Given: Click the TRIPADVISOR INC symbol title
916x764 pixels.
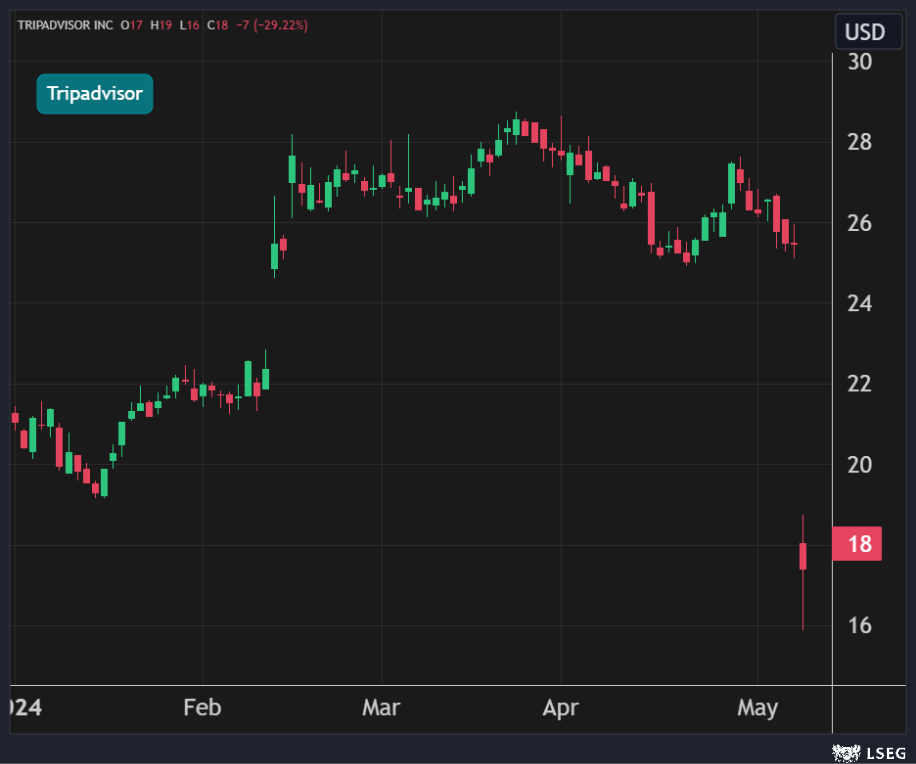Looking at the screenshot, I should click(65, 25).
